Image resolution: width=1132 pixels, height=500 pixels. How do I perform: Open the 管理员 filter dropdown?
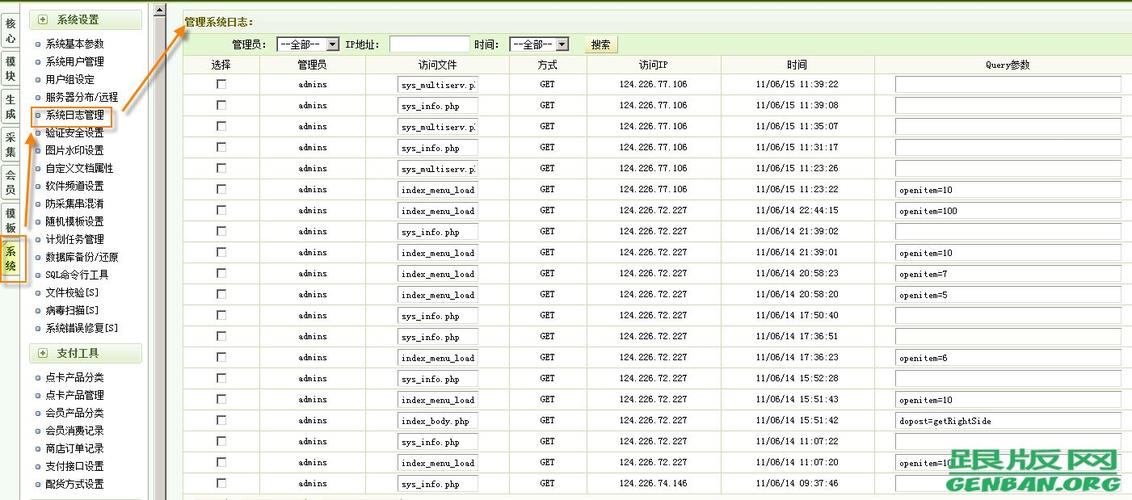[308, 44]
